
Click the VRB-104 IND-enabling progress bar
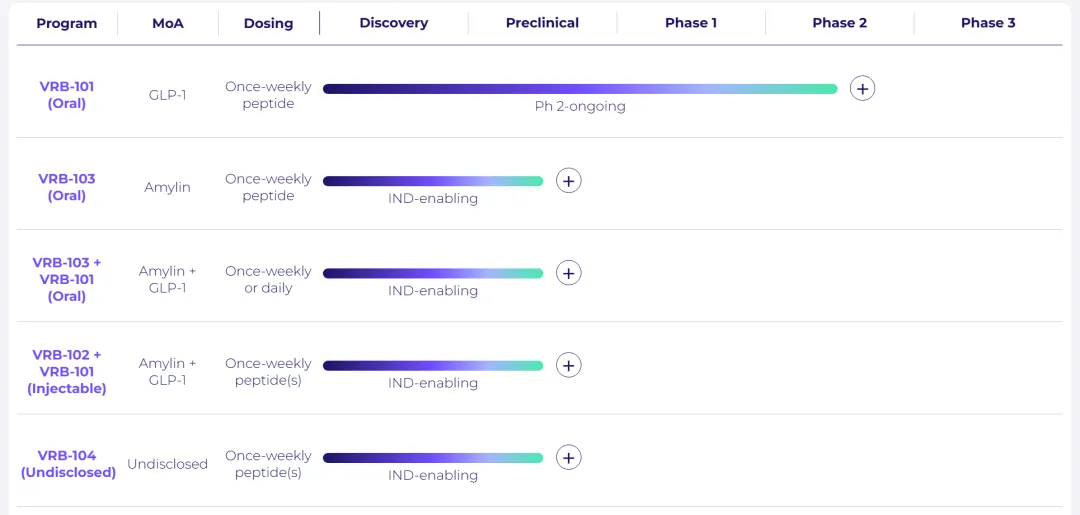(433, 458)
